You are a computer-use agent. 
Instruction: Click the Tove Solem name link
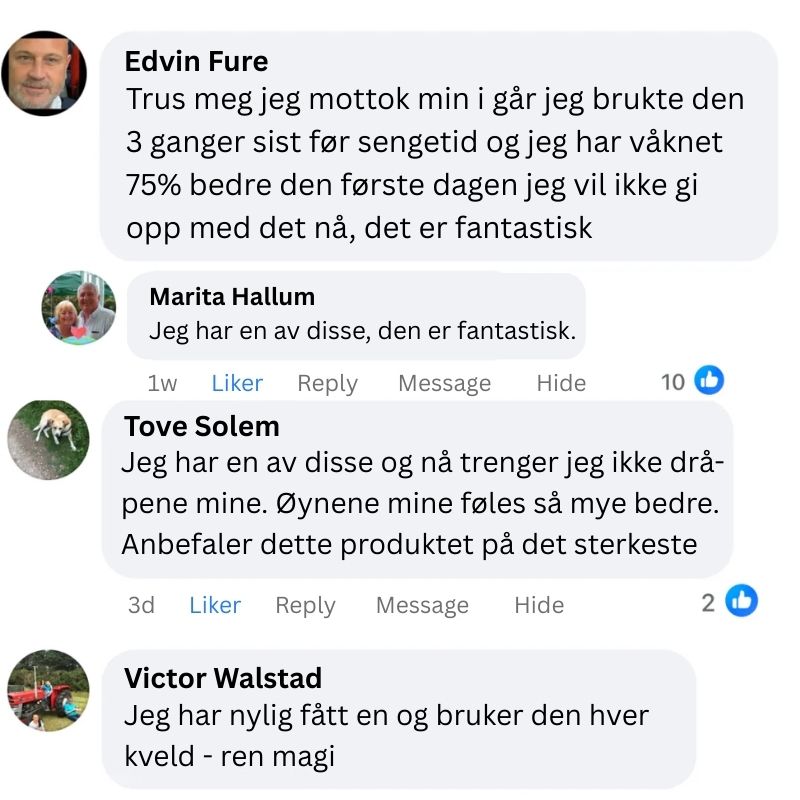(x=201, y=427)
